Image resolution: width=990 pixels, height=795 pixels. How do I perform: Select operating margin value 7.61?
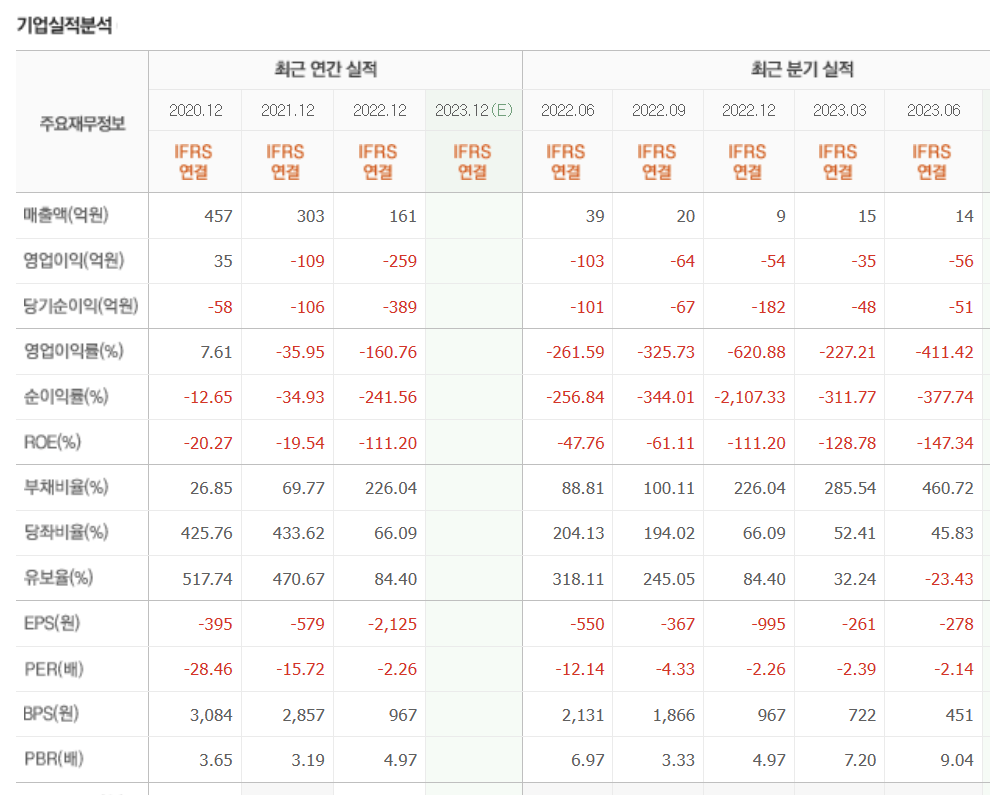pos(216,352)
